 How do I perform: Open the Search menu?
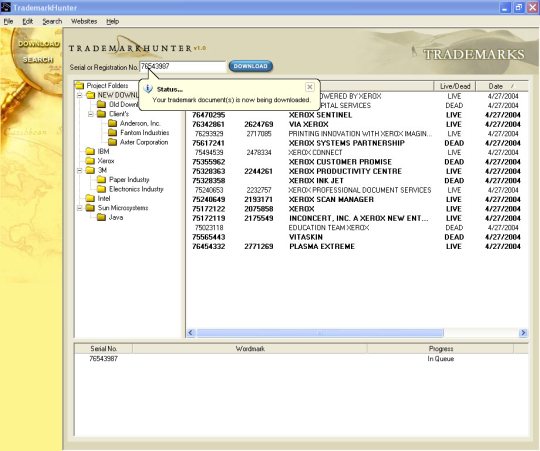52,21
